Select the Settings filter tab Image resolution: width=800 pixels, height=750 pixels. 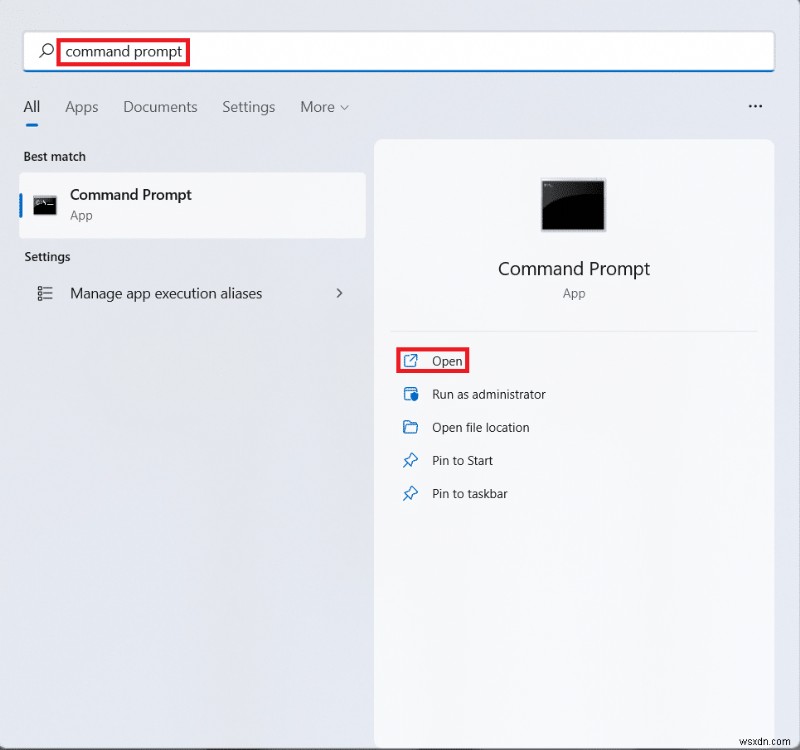[248, 107]
